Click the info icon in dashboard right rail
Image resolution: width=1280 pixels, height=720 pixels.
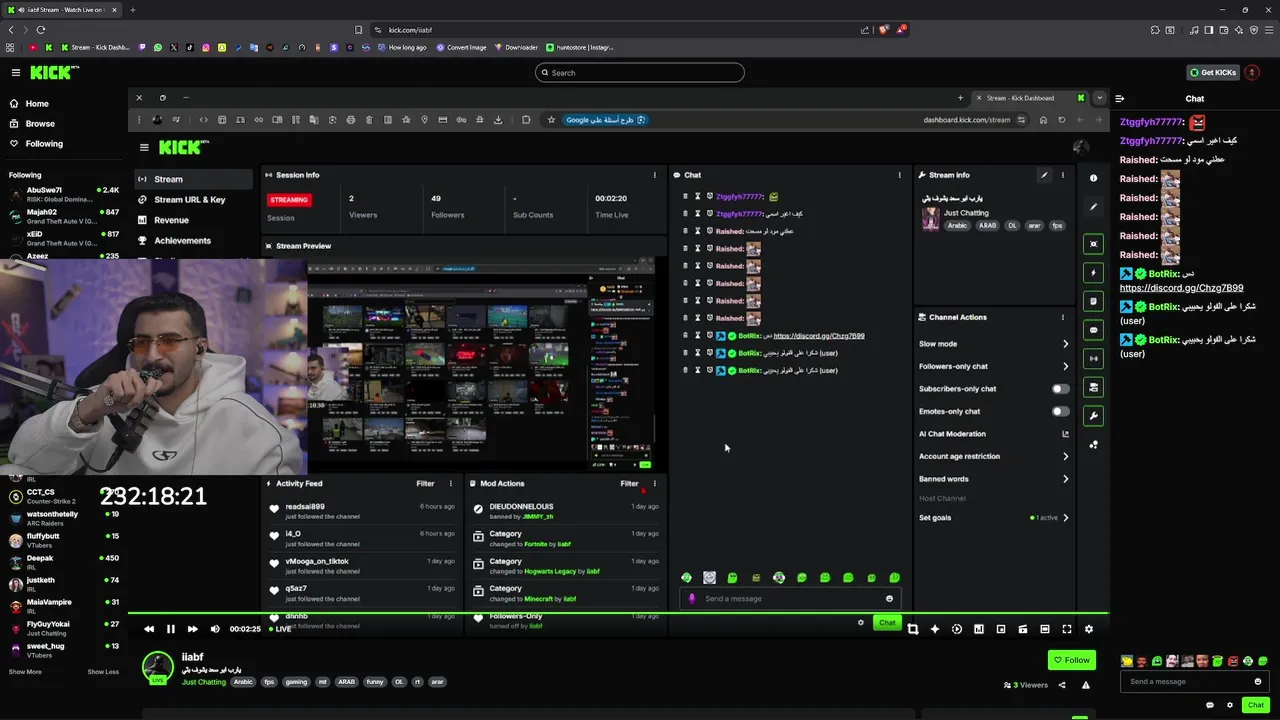coord(1093,178)
